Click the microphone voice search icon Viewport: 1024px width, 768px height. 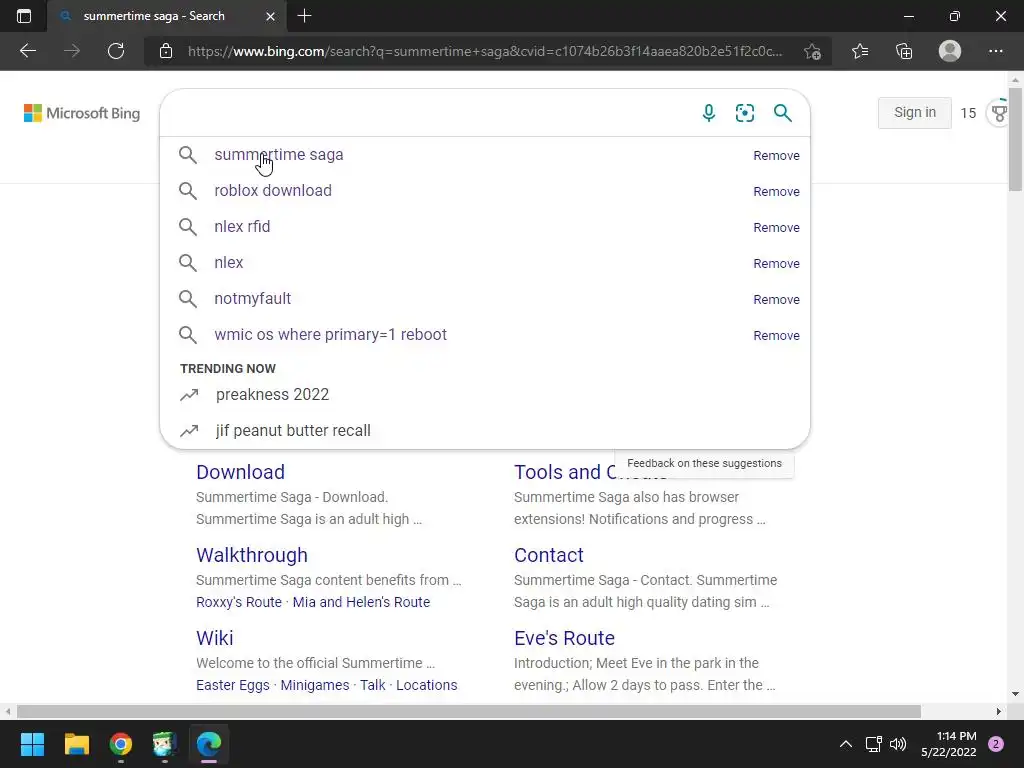point(709,113)
